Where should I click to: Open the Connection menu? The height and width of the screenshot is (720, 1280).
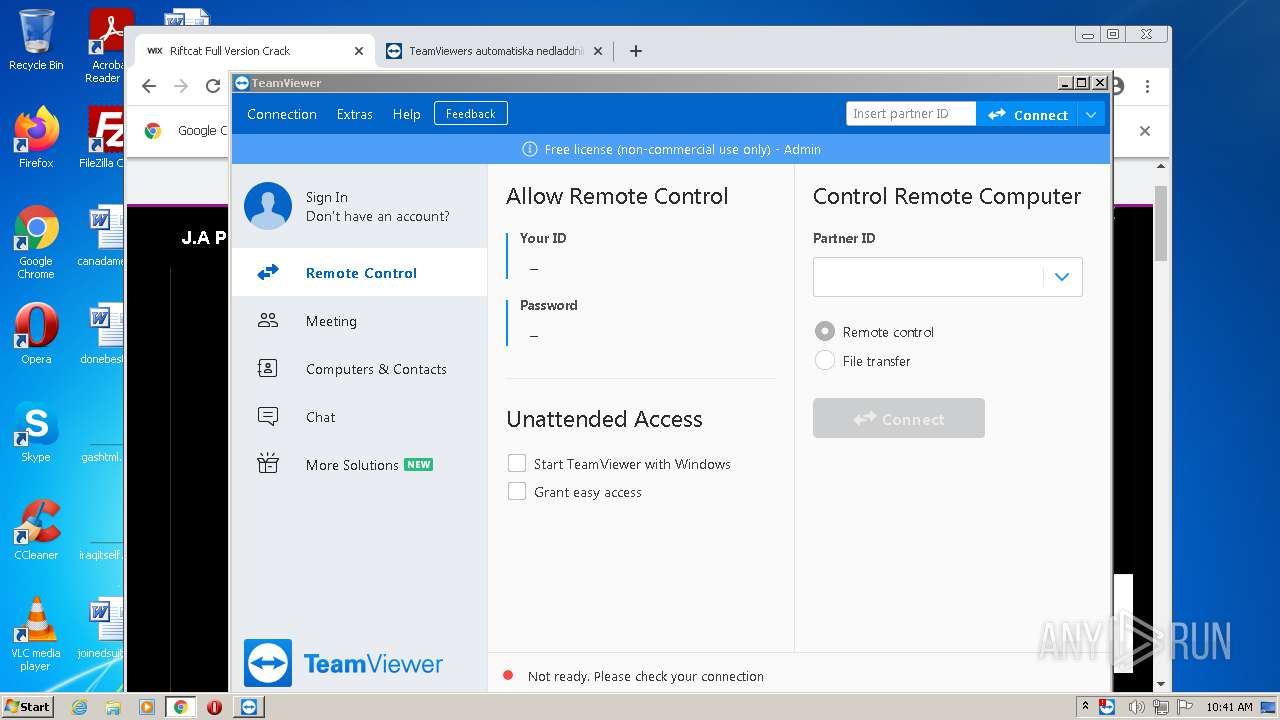click(282, 114)
